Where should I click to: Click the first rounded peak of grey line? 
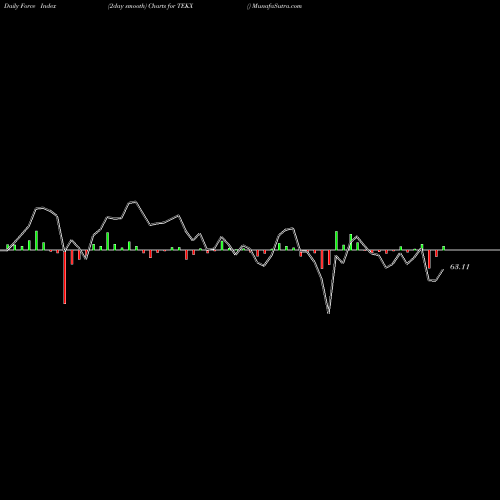click(x=40, y=208)
